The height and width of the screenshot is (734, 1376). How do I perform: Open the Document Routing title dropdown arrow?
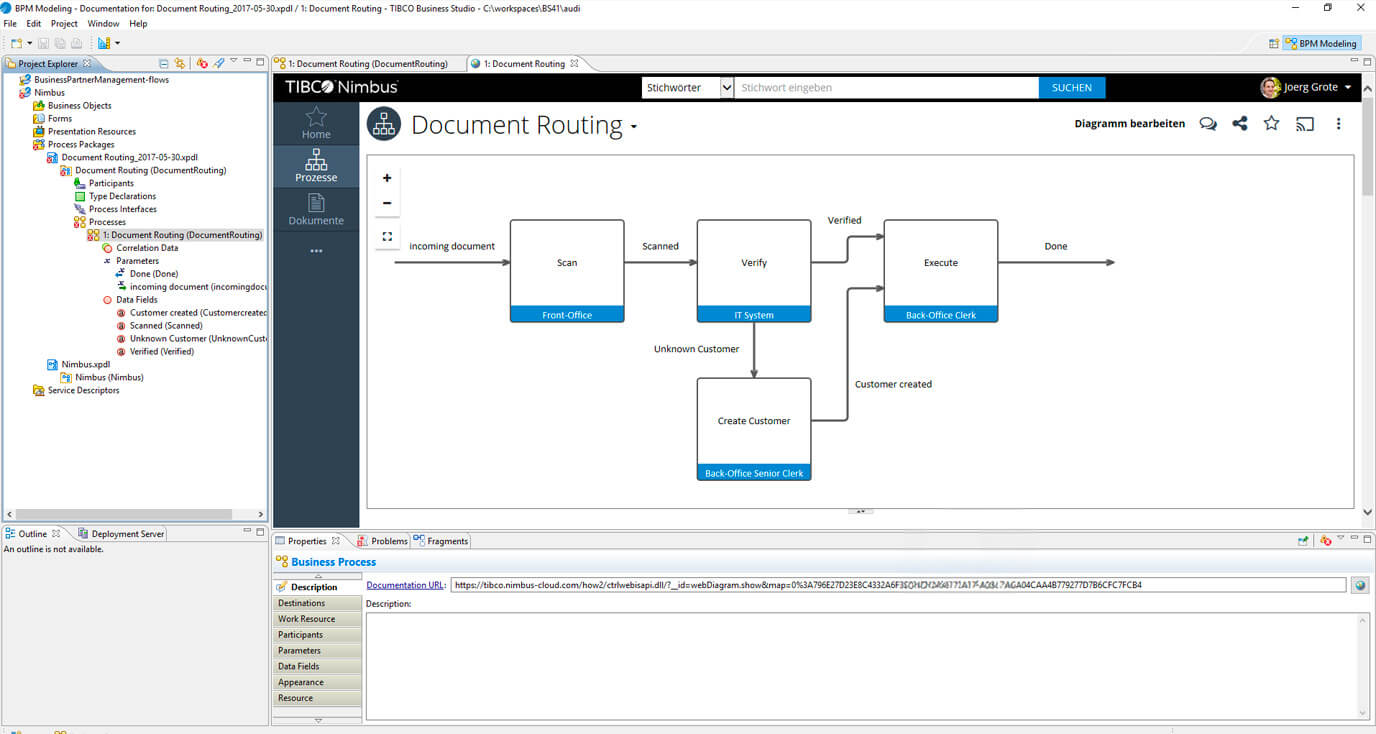[633, 128]
